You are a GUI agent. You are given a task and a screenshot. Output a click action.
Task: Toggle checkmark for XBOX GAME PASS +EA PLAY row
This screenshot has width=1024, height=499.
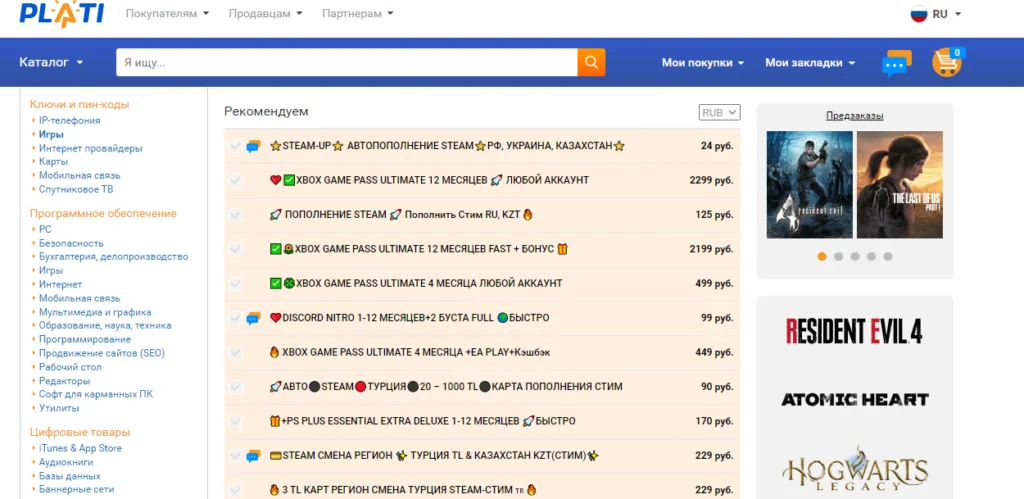click(235, 353)
